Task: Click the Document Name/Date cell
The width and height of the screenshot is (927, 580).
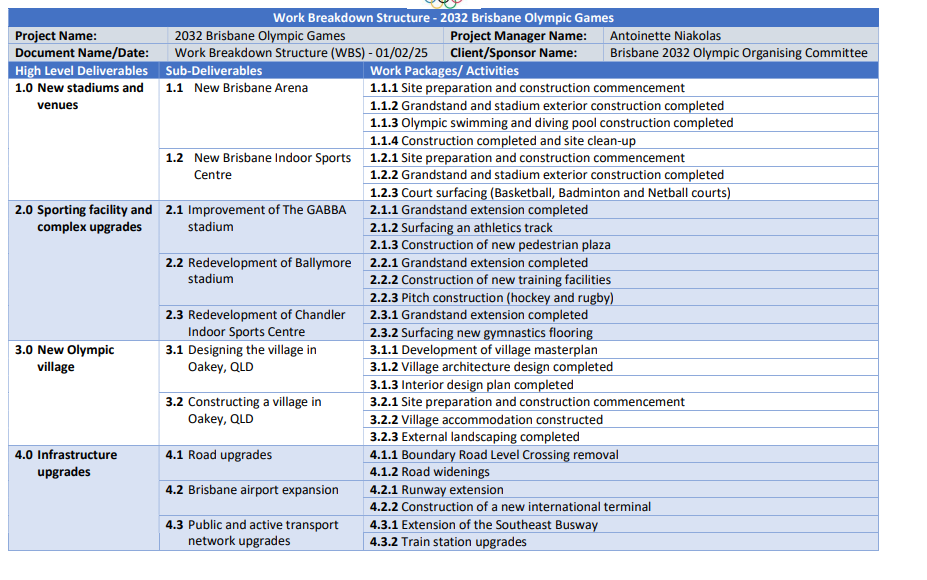Action: click(x=70, y=52)
